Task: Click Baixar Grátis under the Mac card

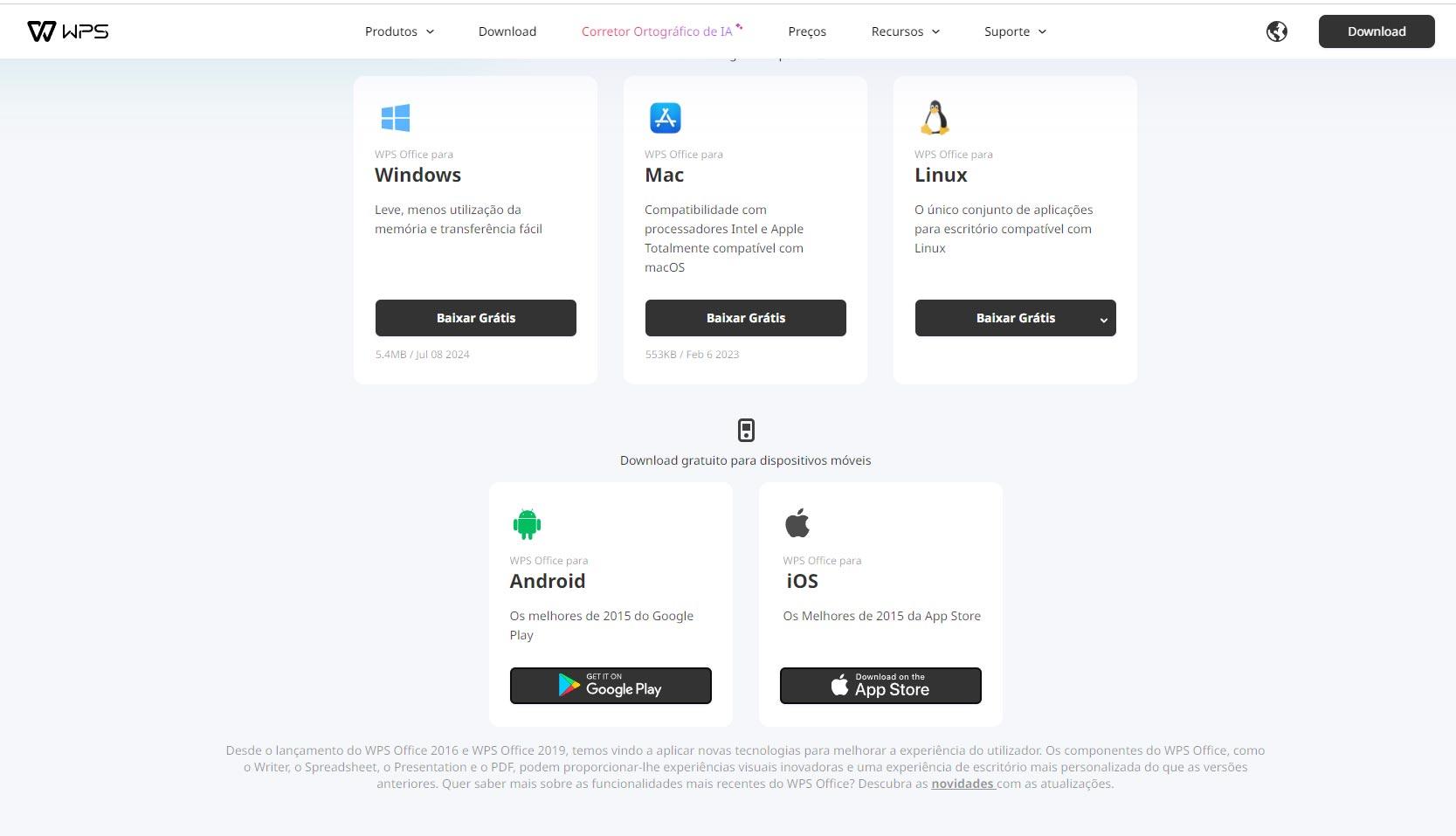Action: pyautogui.click(x=745, y=317)
